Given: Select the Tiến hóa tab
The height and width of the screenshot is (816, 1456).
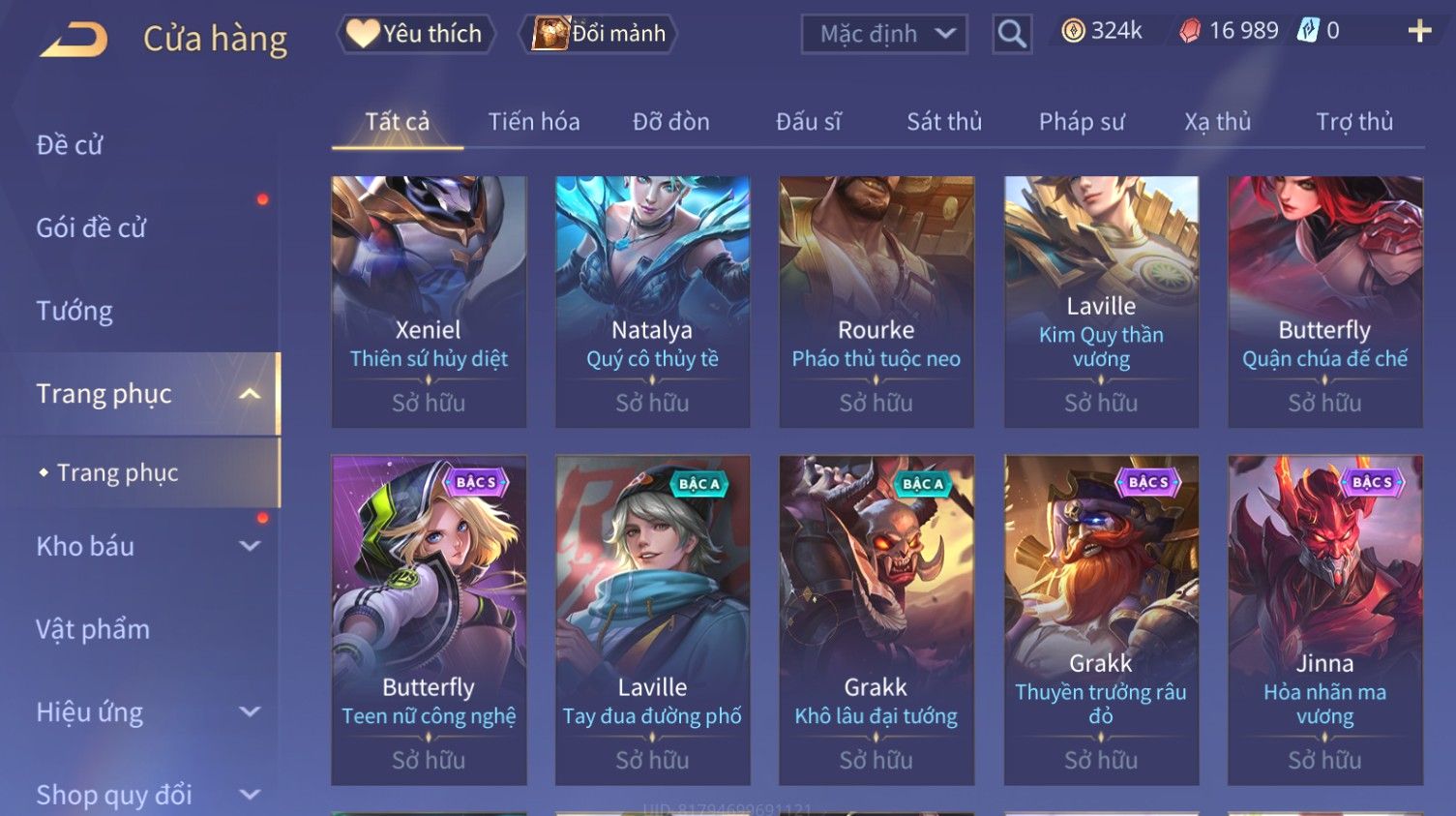Looking at the screenshot, I should tap(534, 122).
